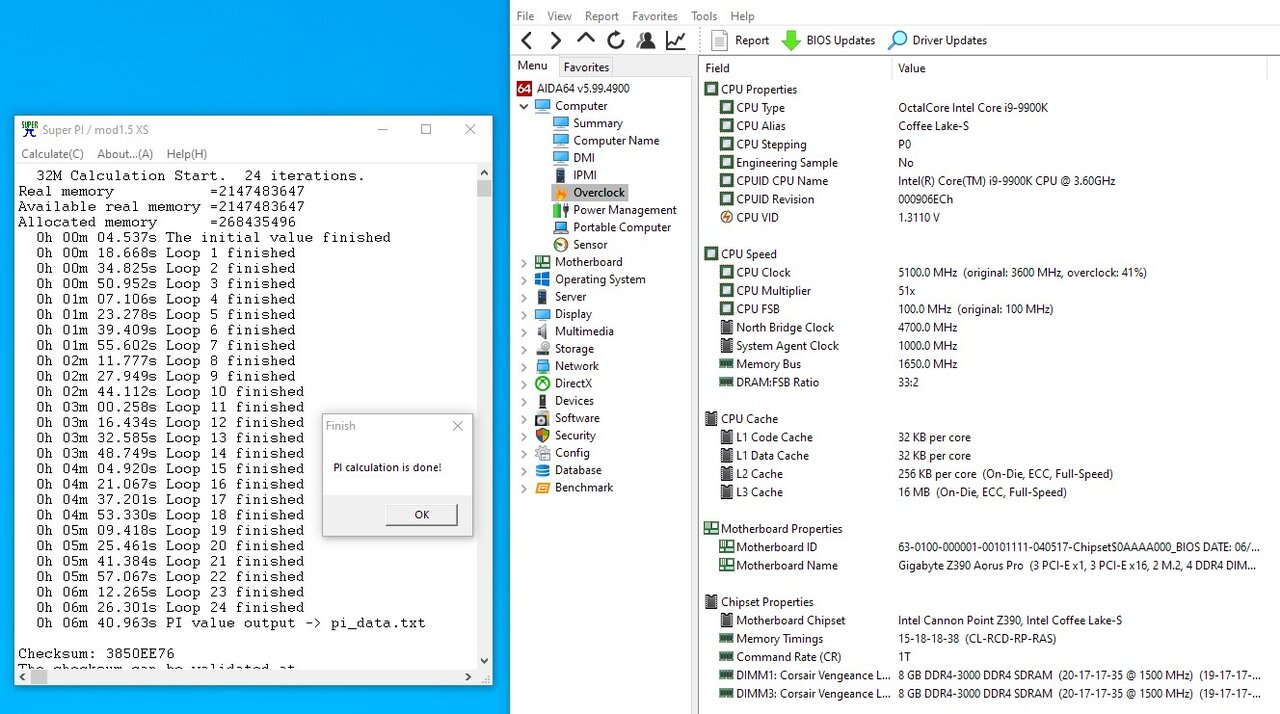Click the line graph icon in AIDA64 toolbar
The width and height of the screenshot is (1280, 714).
676,40
